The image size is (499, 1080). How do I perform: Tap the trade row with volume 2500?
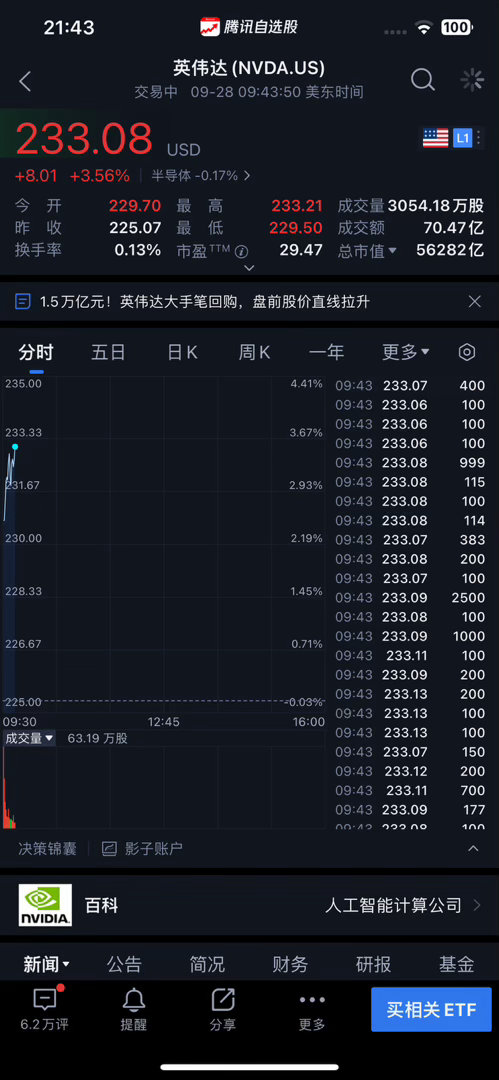click(410, 598)
